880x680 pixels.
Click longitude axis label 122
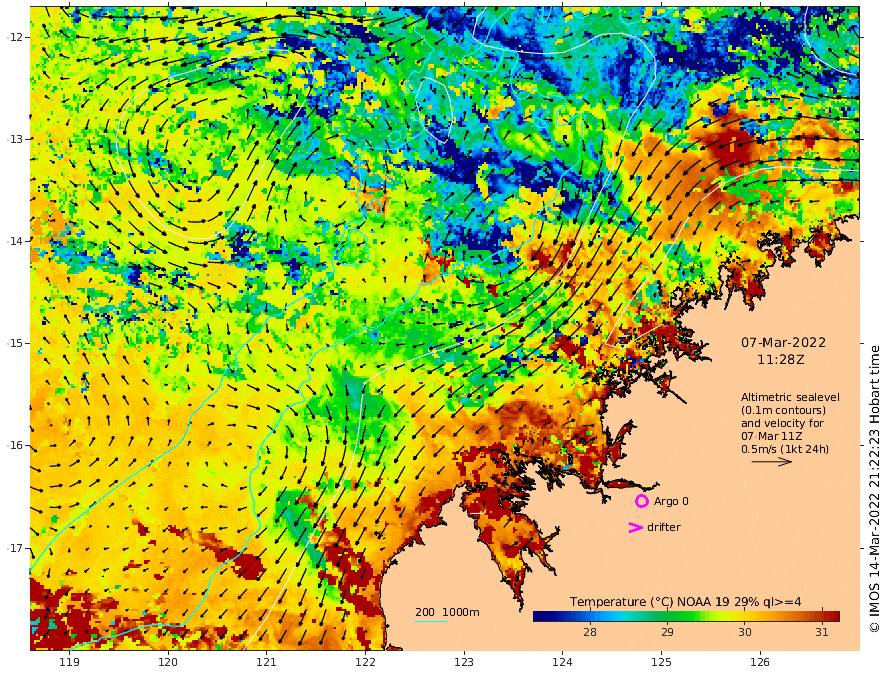click(365, 663)
